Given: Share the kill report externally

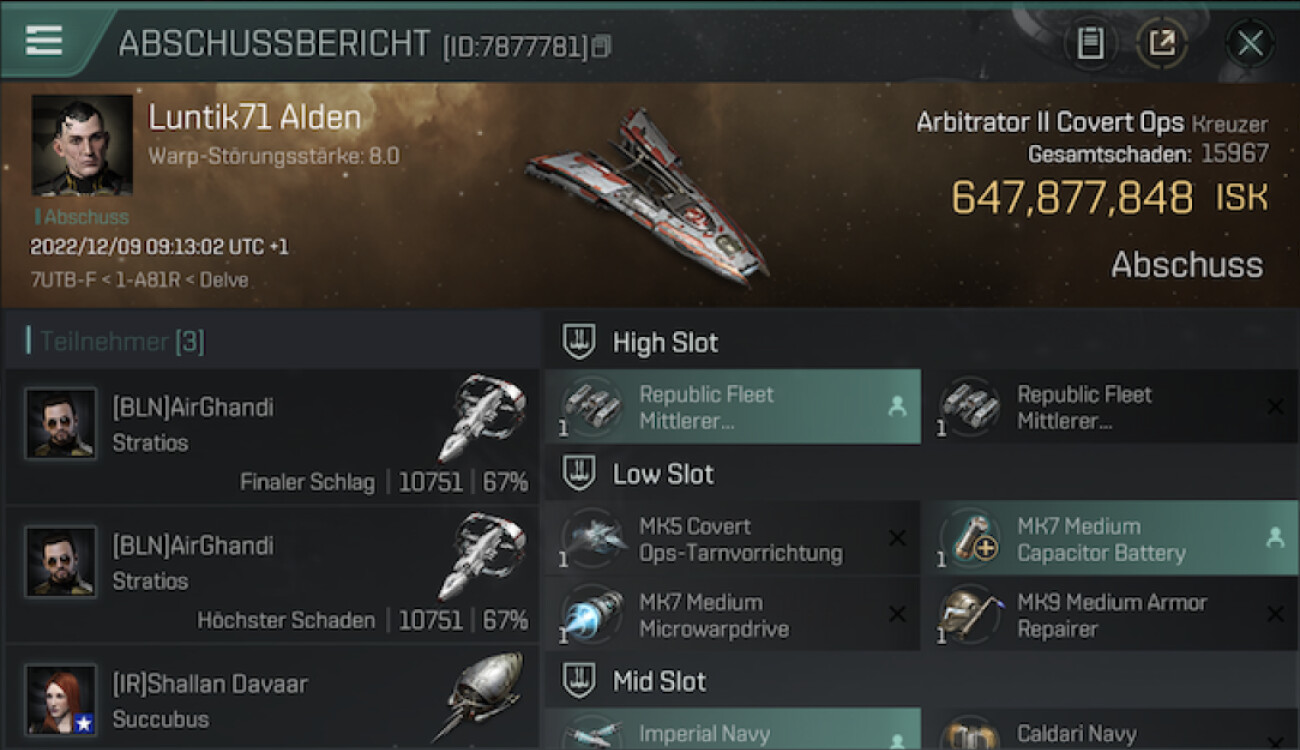Looking at the screenshot, I should [1161, 43].
